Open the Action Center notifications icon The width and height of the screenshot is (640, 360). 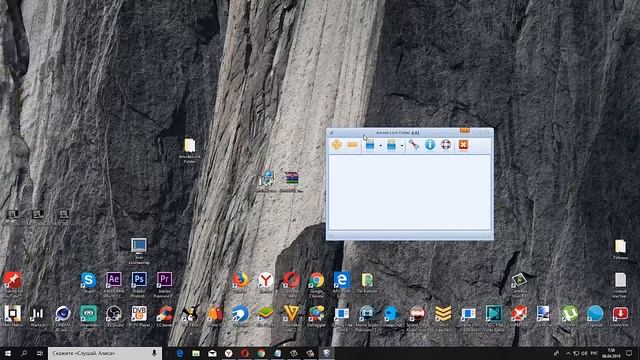point(630,353)
